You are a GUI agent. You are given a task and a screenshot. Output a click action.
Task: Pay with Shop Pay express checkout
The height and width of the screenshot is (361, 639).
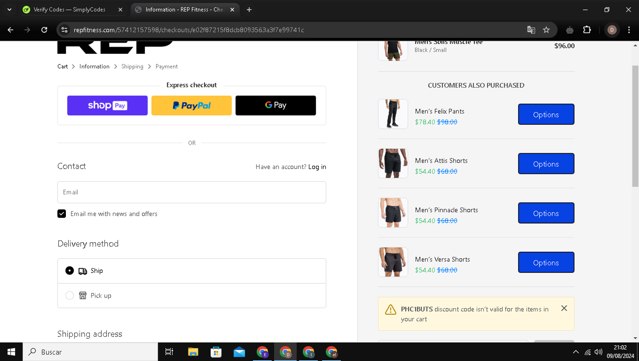point(107,106)
